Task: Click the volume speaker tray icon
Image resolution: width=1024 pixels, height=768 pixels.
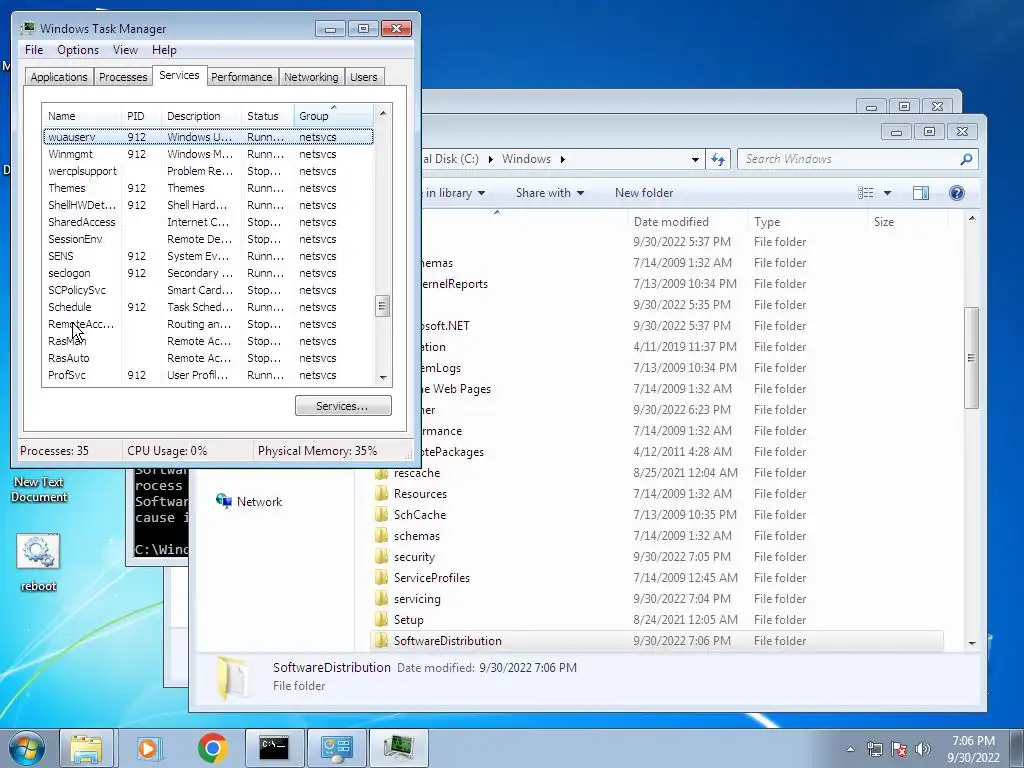Action: [922, 749]
